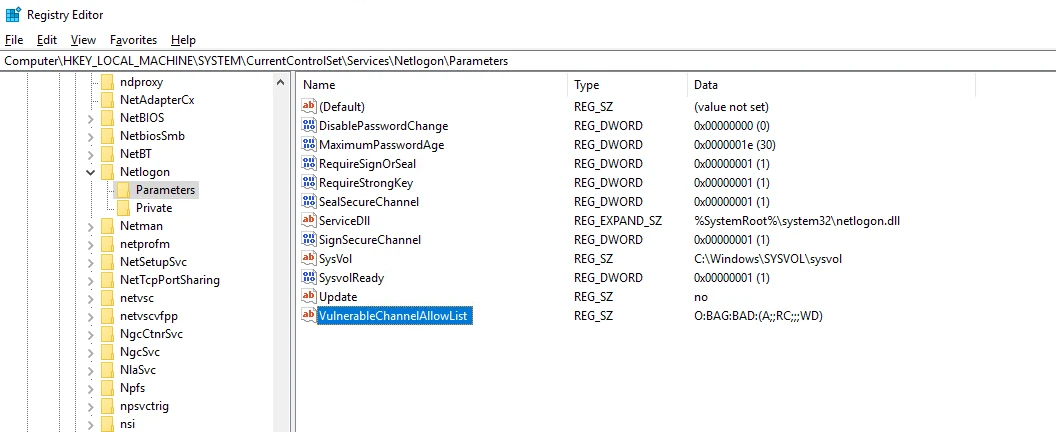Click the folder icon of the NetBIOS key
1056x432 pixels.
click(x=107, y=118)
